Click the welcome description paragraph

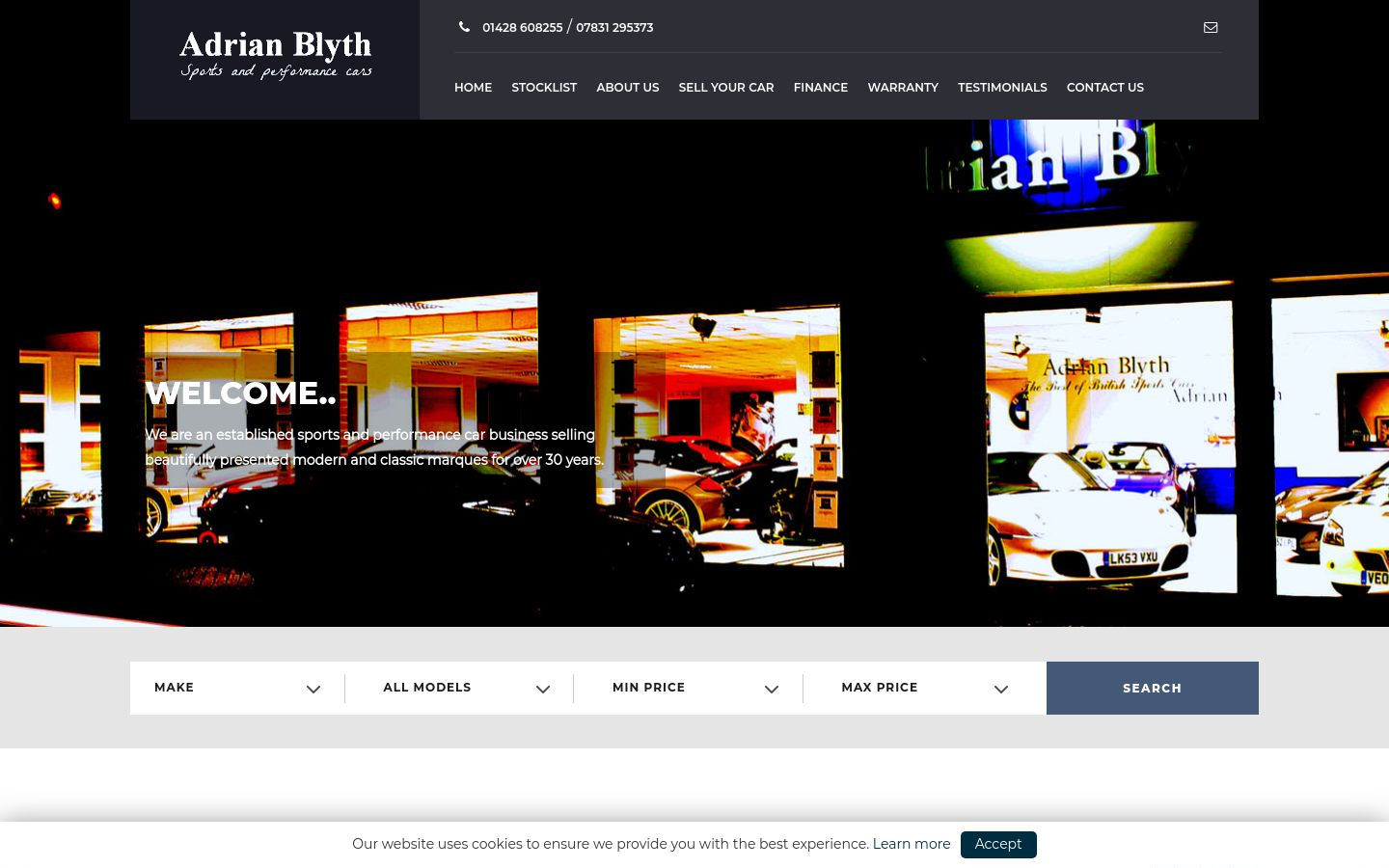374,448
